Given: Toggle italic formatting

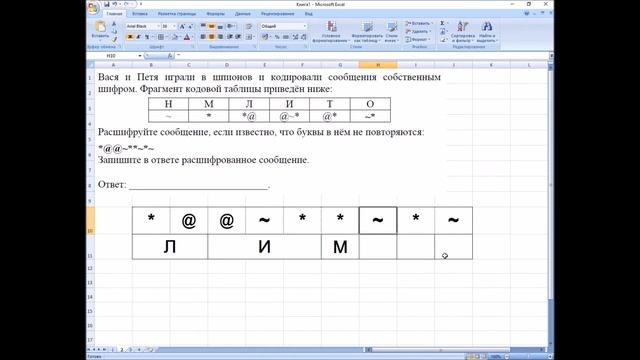Looking at the screenshot, I should pos(139,37).
